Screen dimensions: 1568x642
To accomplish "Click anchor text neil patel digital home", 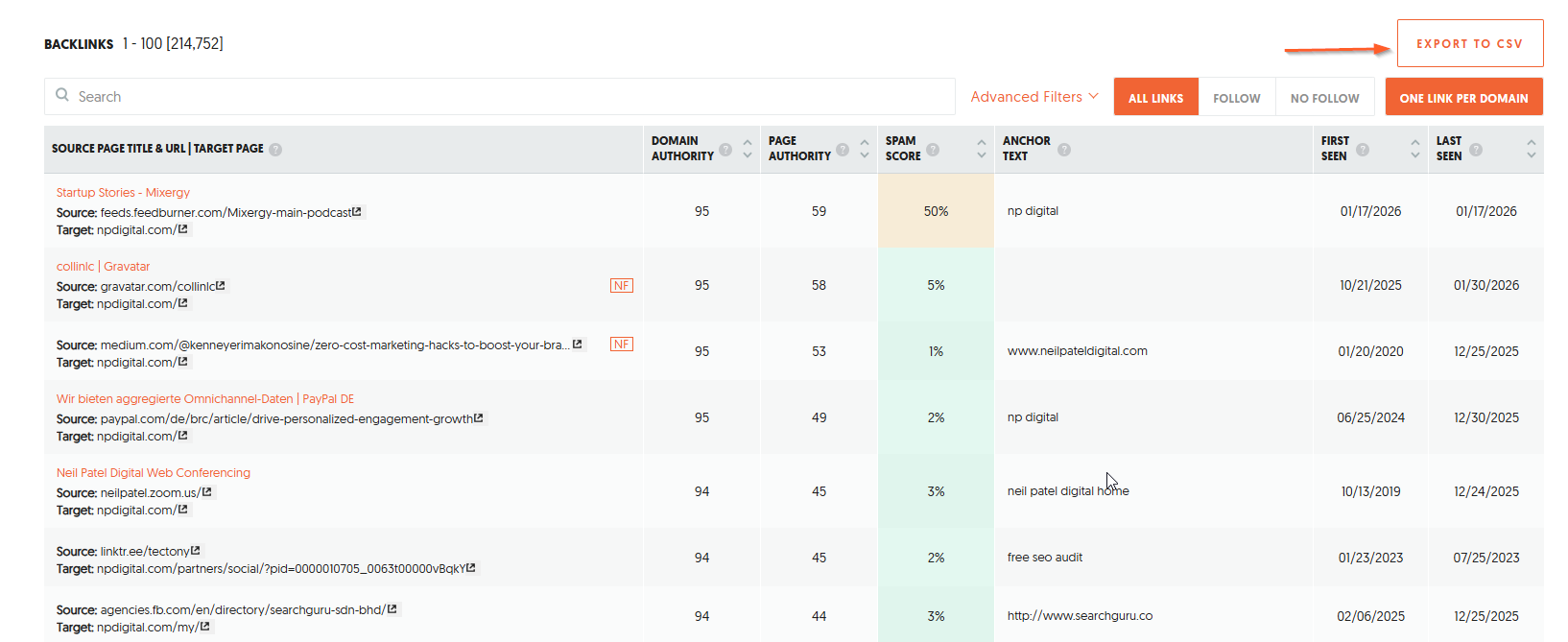I will tap(1068, 491).
